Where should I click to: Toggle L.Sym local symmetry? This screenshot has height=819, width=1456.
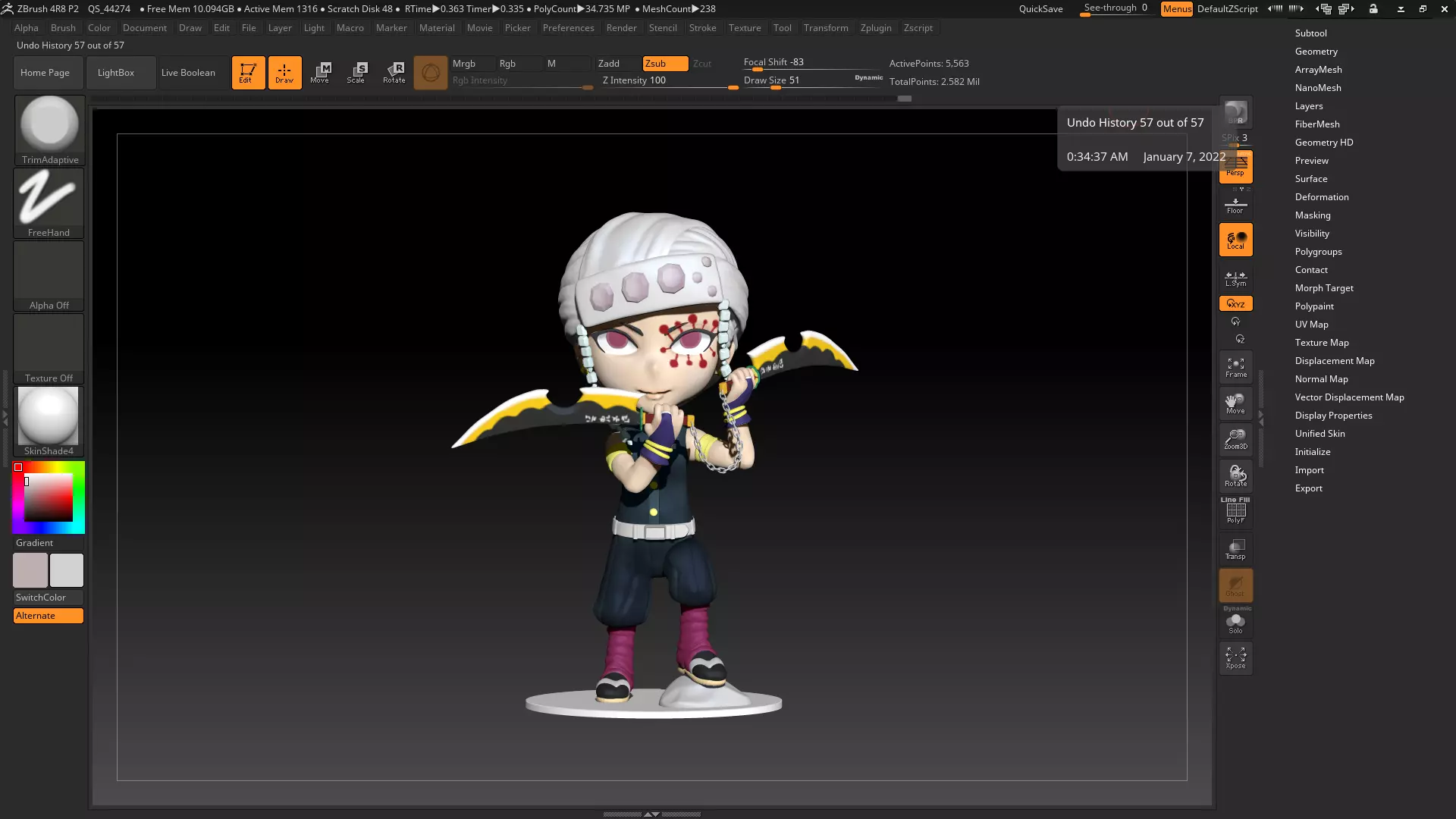click(1235, 278)
